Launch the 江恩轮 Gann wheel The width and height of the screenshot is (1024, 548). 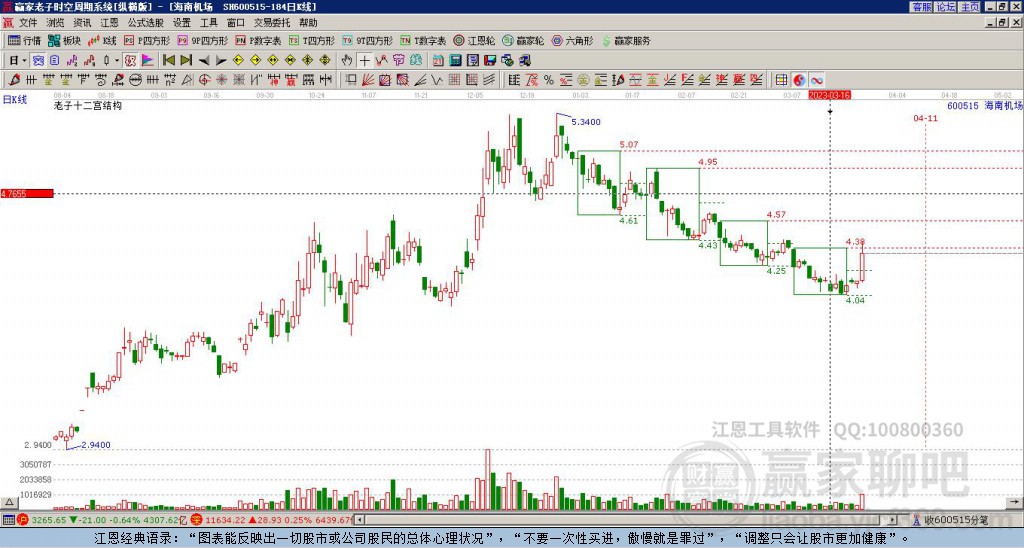[473, 40]
